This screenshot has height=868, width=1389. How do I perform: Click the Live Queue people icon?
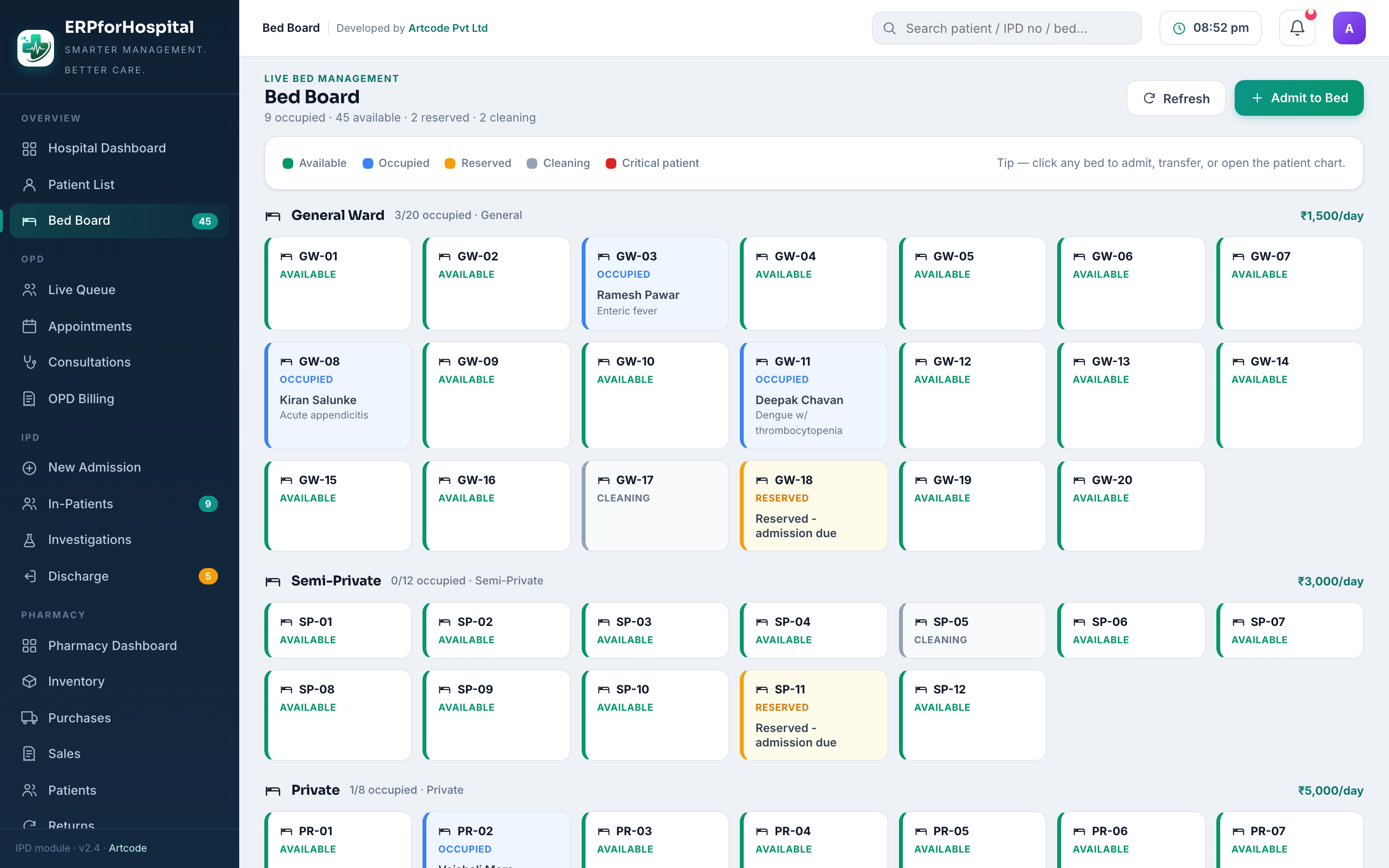point(29,290)
